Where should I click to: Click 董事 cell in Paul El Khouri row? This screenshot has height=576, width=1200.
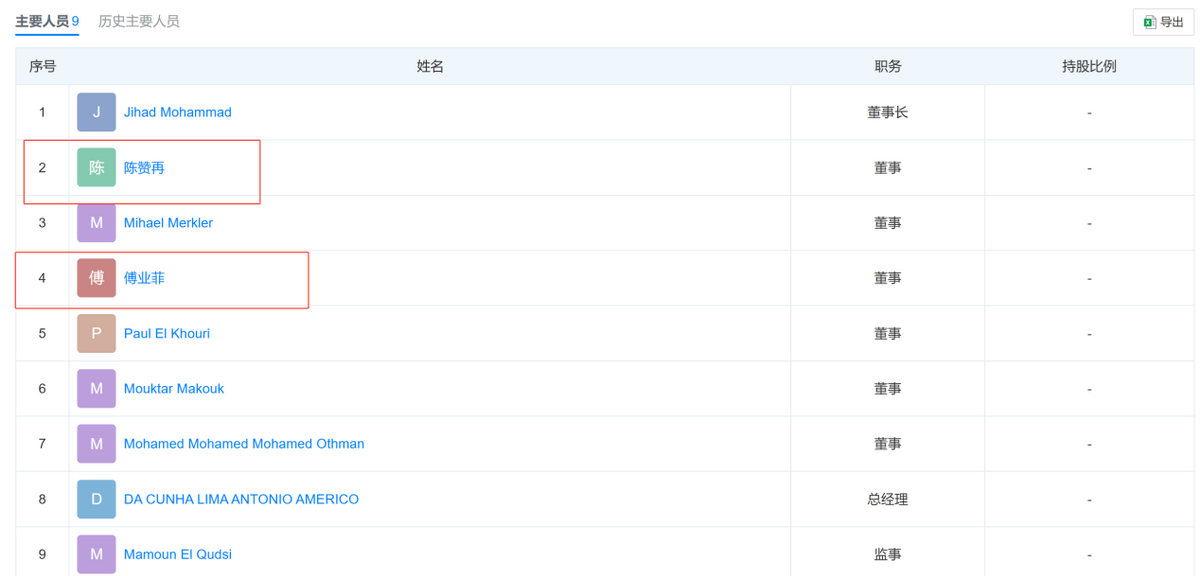pyautogui.click(x=888, y=333)
